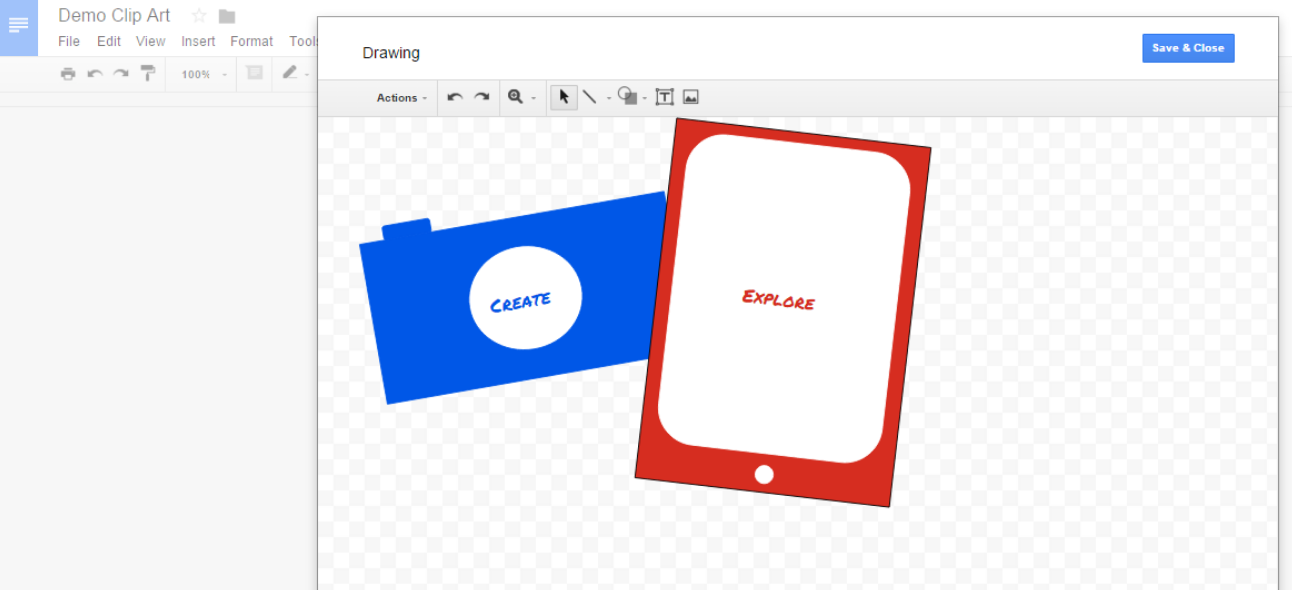Pick the Shape tool

point(630,96)
